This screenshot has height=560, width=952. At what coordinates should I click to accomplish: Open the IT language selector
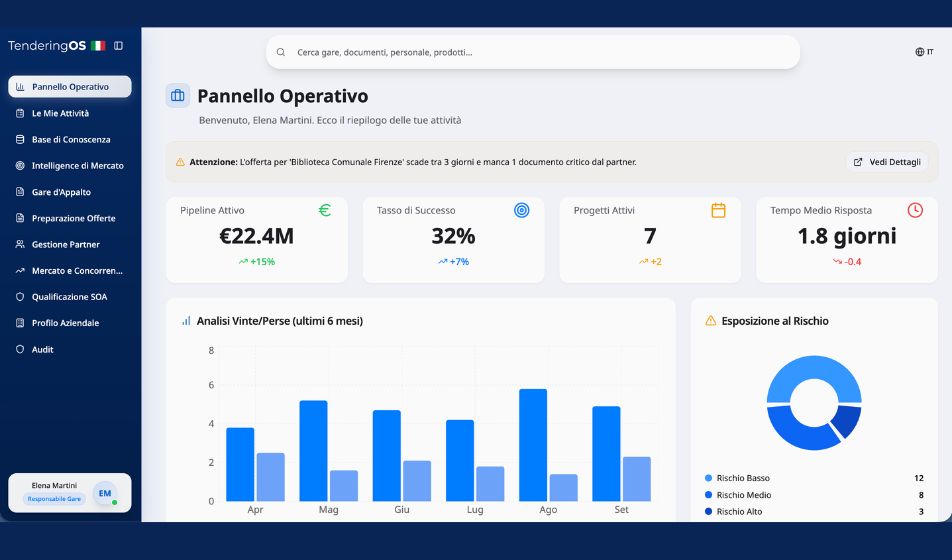pos(924,52)
